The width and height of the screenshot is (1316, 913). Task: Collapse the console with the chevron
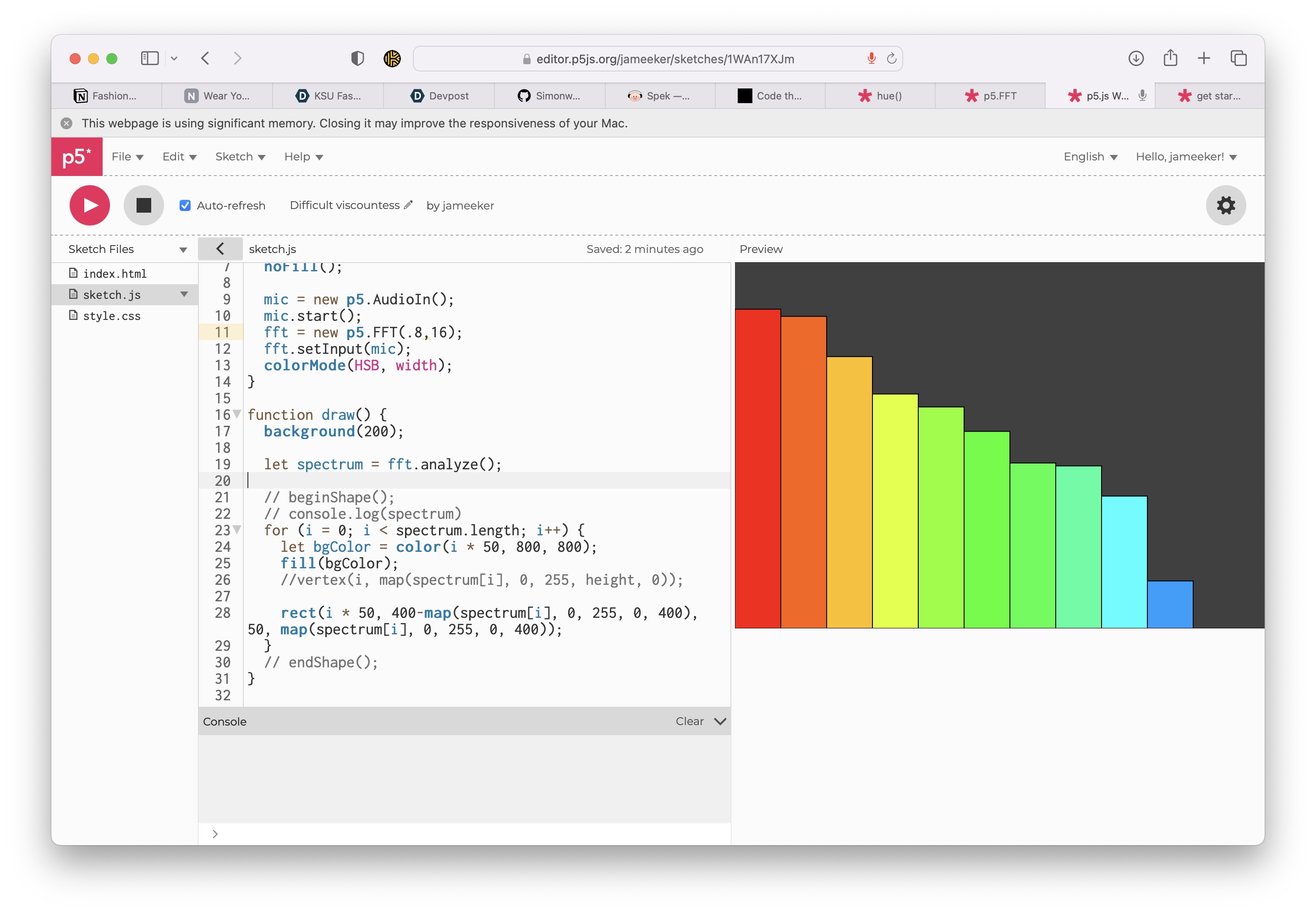(x=720, y=721)
